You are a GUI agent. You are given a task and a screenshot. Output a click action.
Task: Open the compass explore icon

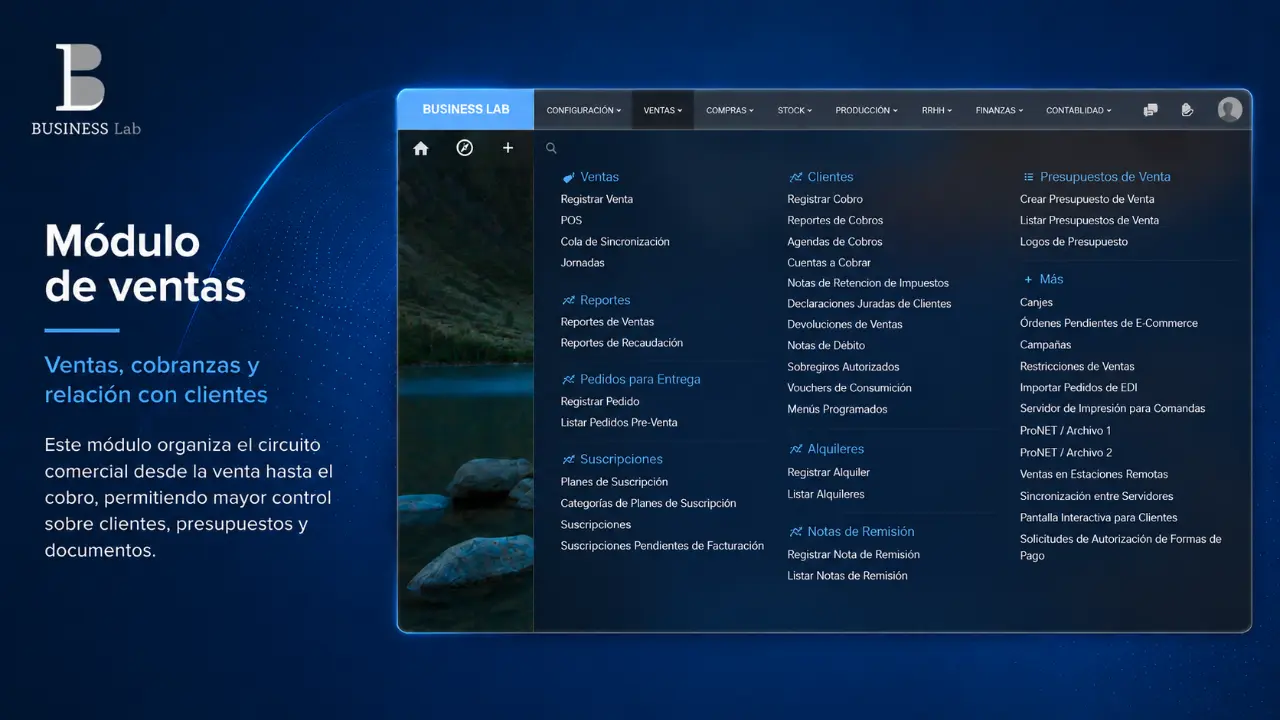[464, 148]
